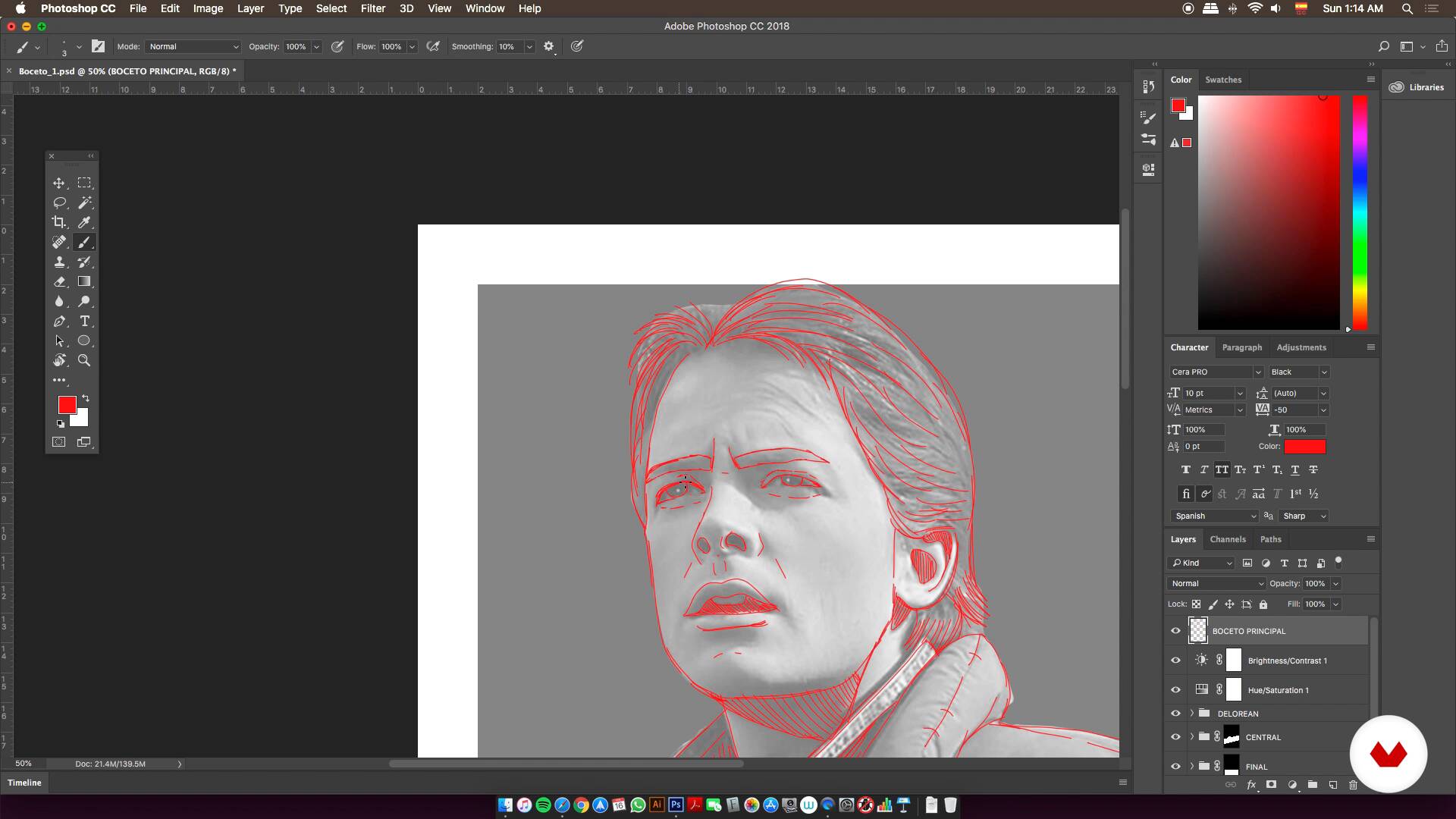
Task: Open the Libraries panel
Action: point(1418,87)
